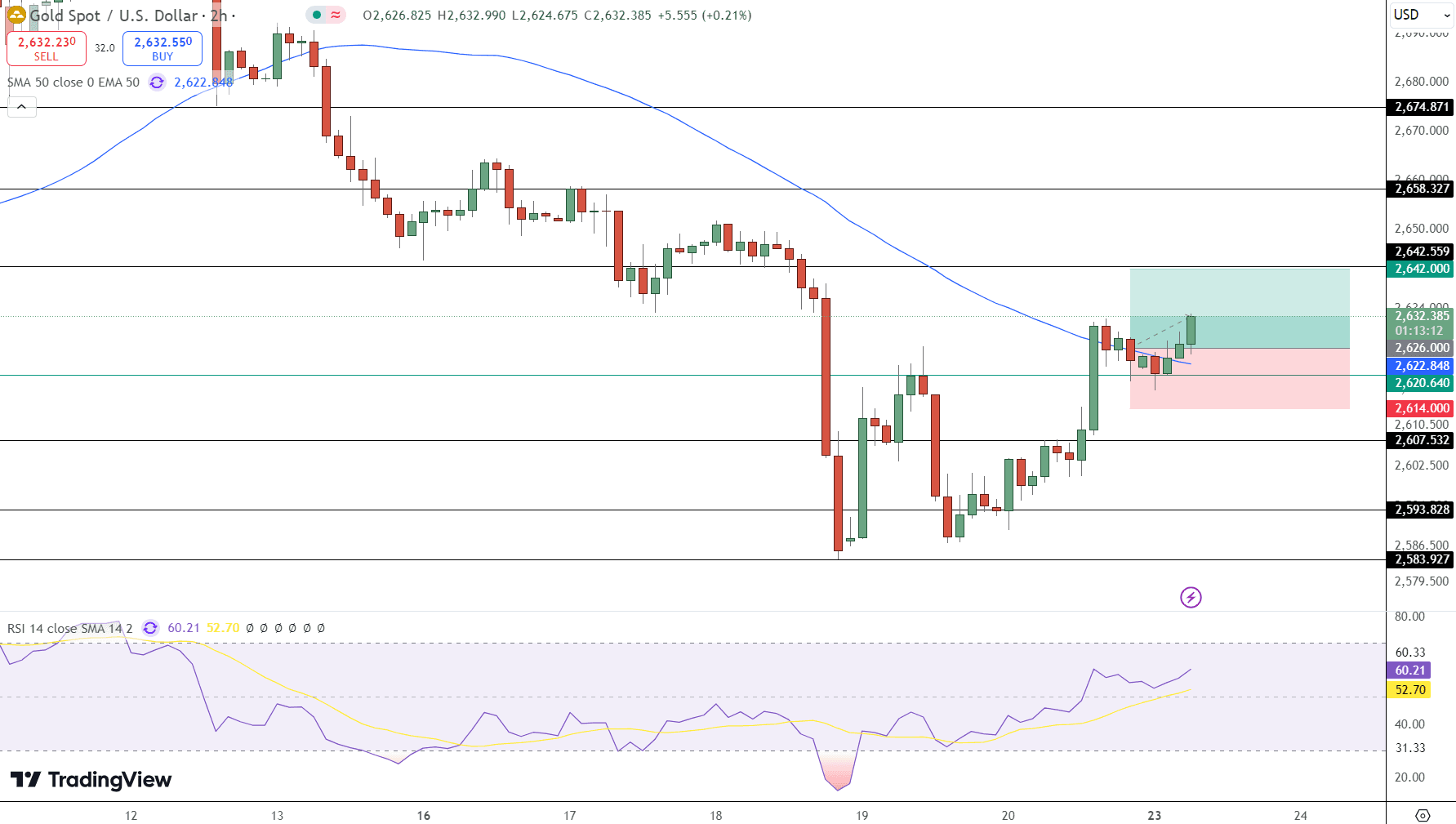Click the 32.0 spread value
Screen dimensions: 1456x824
point(105,48)
